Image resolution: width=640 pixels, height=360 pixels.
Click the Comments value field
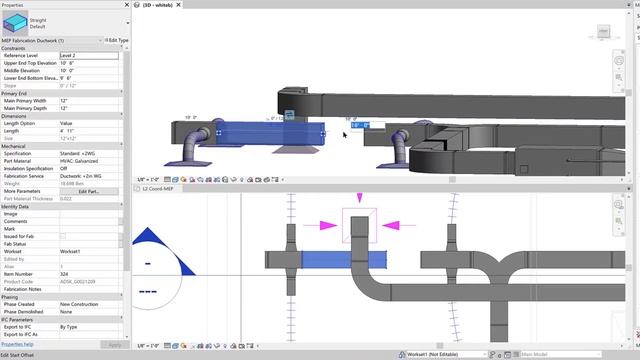(x=89, y=221)
